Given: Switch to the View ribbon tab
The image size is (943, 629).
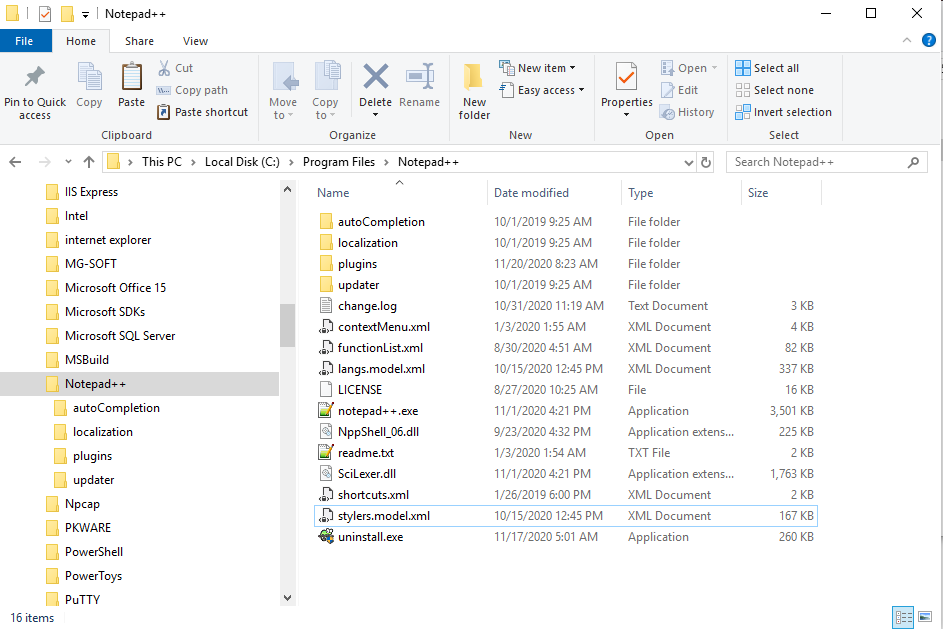Looking at the screenshot, I should pos(195,41).
